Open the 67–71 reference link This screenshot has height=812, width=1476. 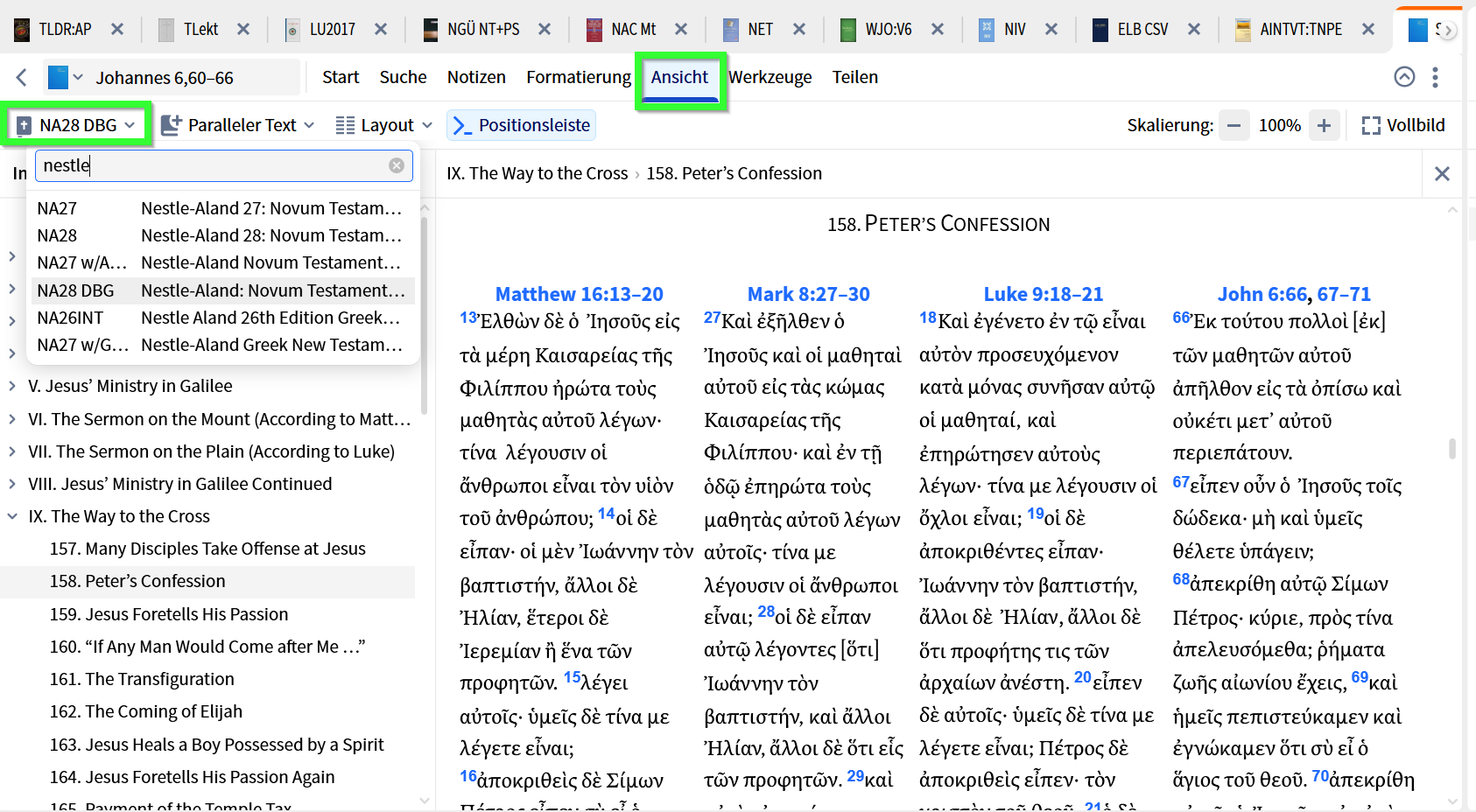[x=1344, y=294]
